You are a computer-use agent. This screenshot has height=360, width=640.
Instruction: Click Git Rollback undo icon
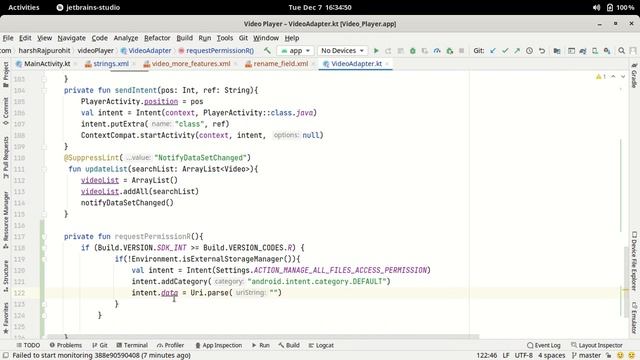pyautogui.click(x=542, y=51)
